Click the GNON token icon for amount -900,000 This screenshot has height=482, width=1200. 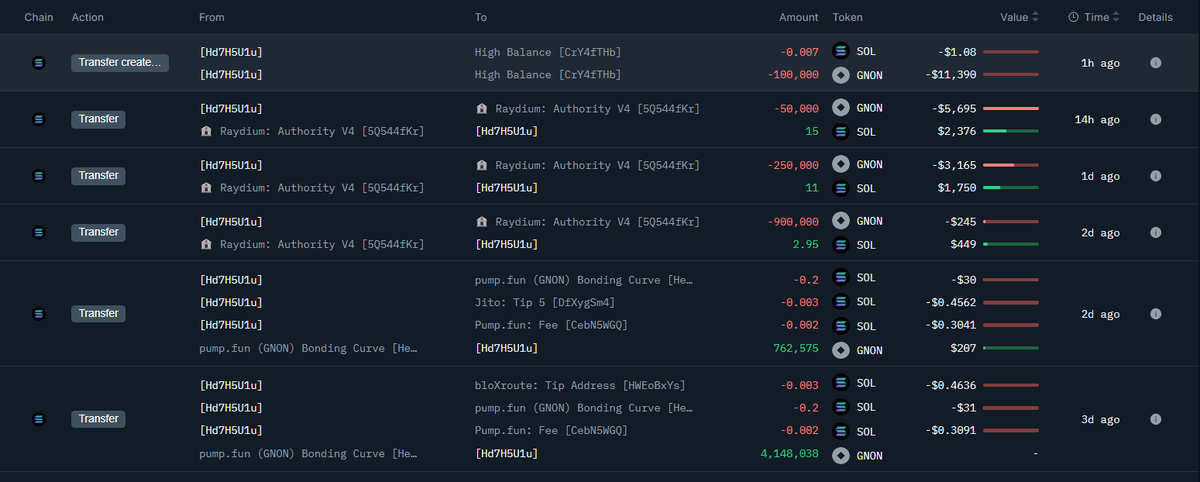coord(841,221)
